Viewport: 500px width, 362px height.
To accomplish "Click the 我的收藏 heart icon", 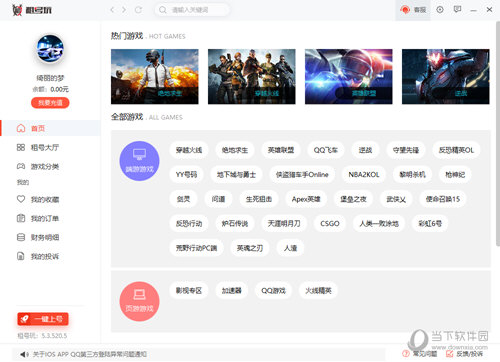I will (21, 199).
